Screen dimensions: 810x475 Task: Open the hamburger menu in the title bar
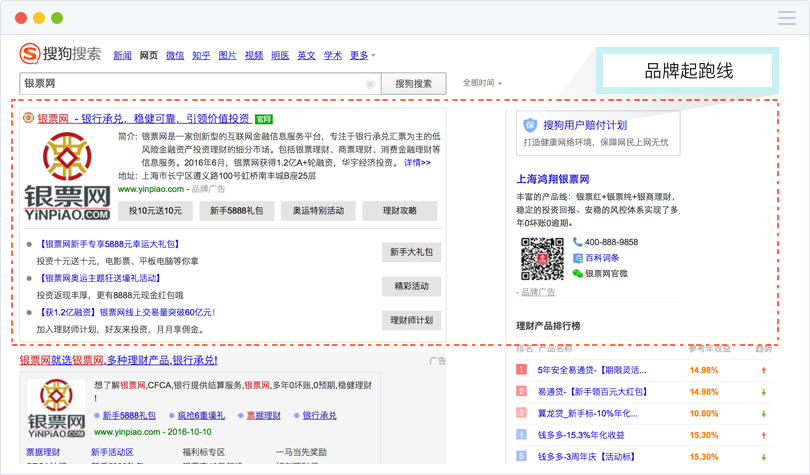coord(786,18)
